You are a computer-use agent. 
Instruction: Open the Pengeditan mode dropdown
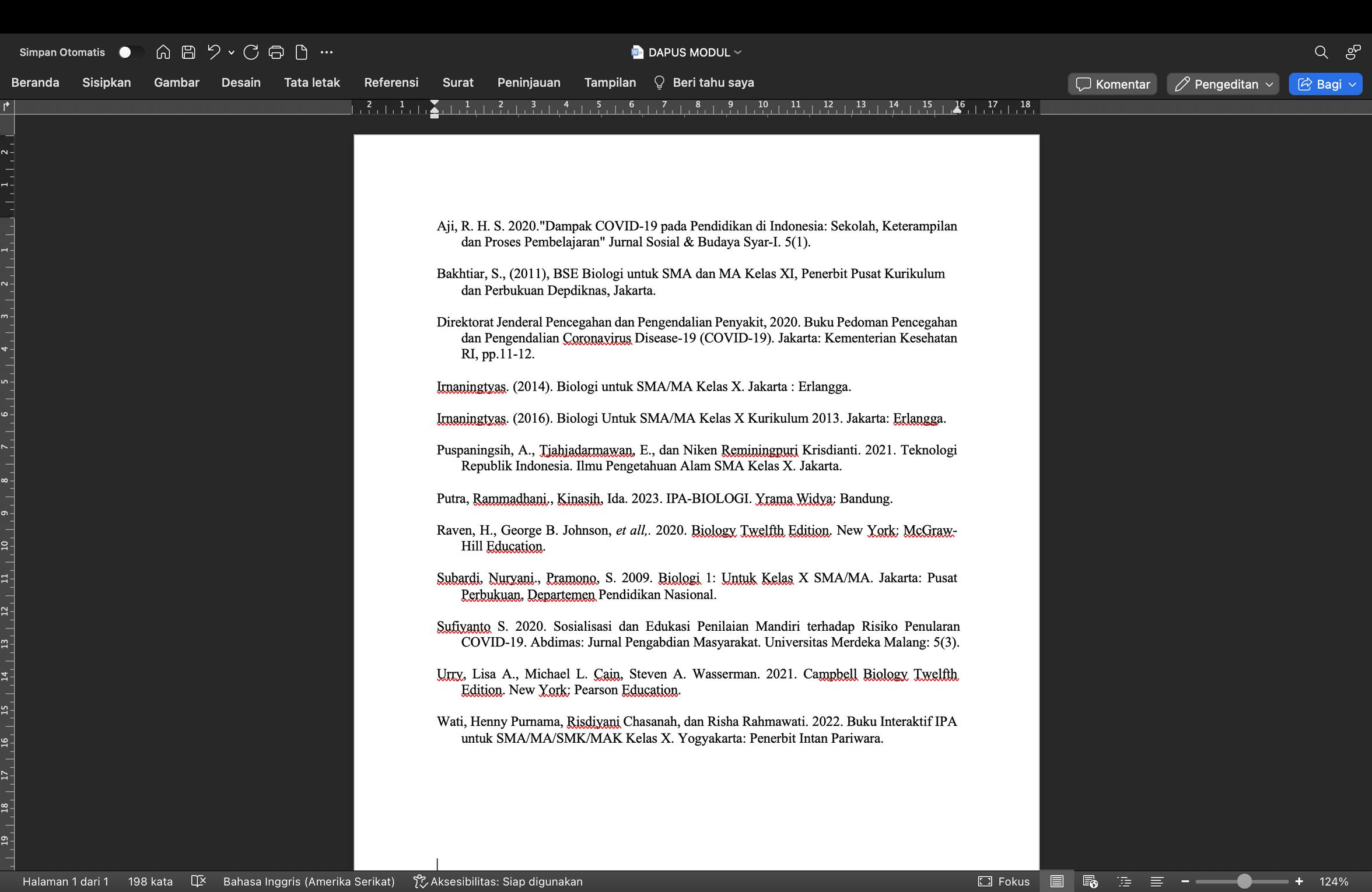tap(1223, 84)
